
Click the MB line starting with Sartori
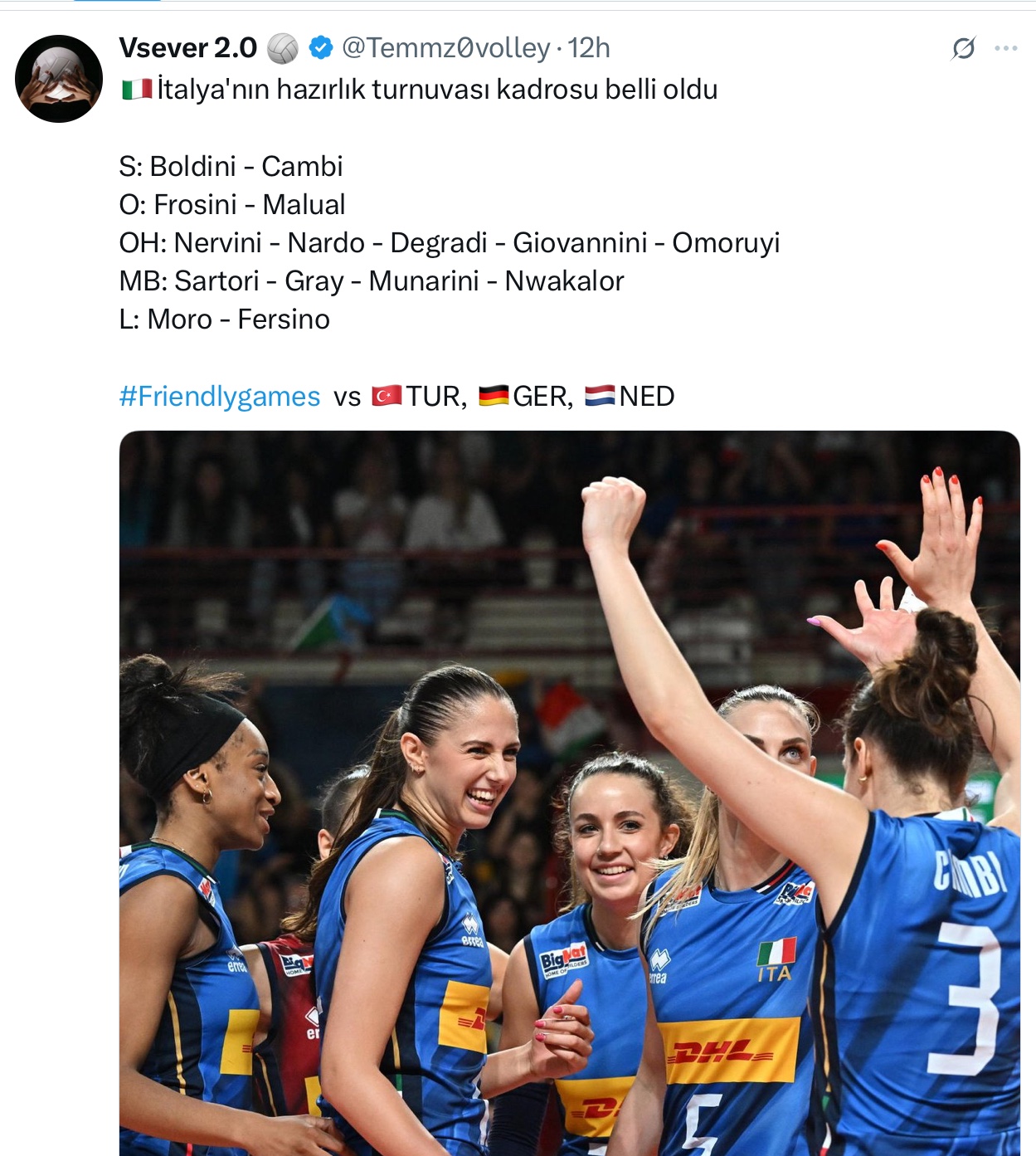372,280
